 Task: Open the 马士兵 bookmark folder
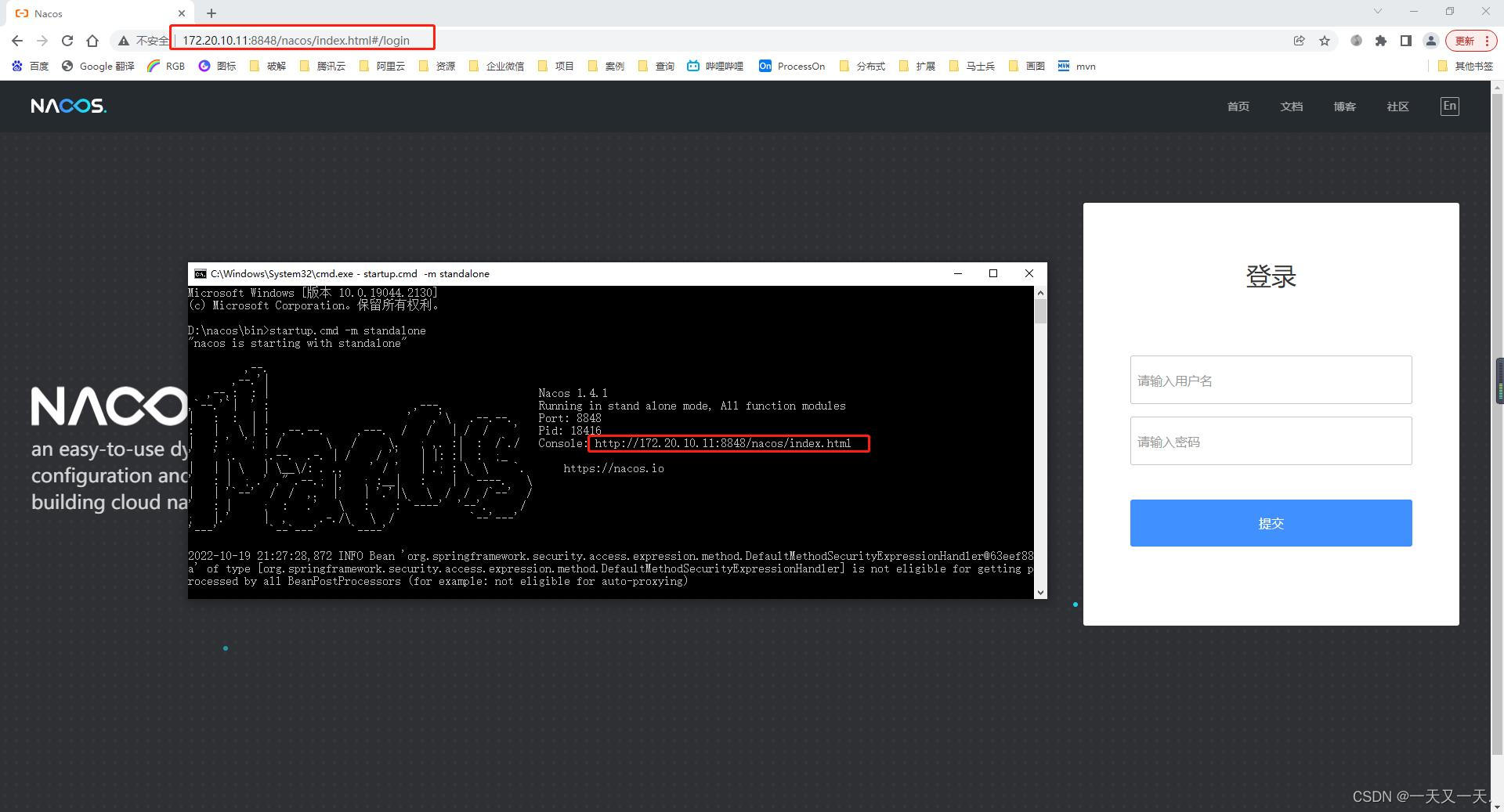(971, 66)
